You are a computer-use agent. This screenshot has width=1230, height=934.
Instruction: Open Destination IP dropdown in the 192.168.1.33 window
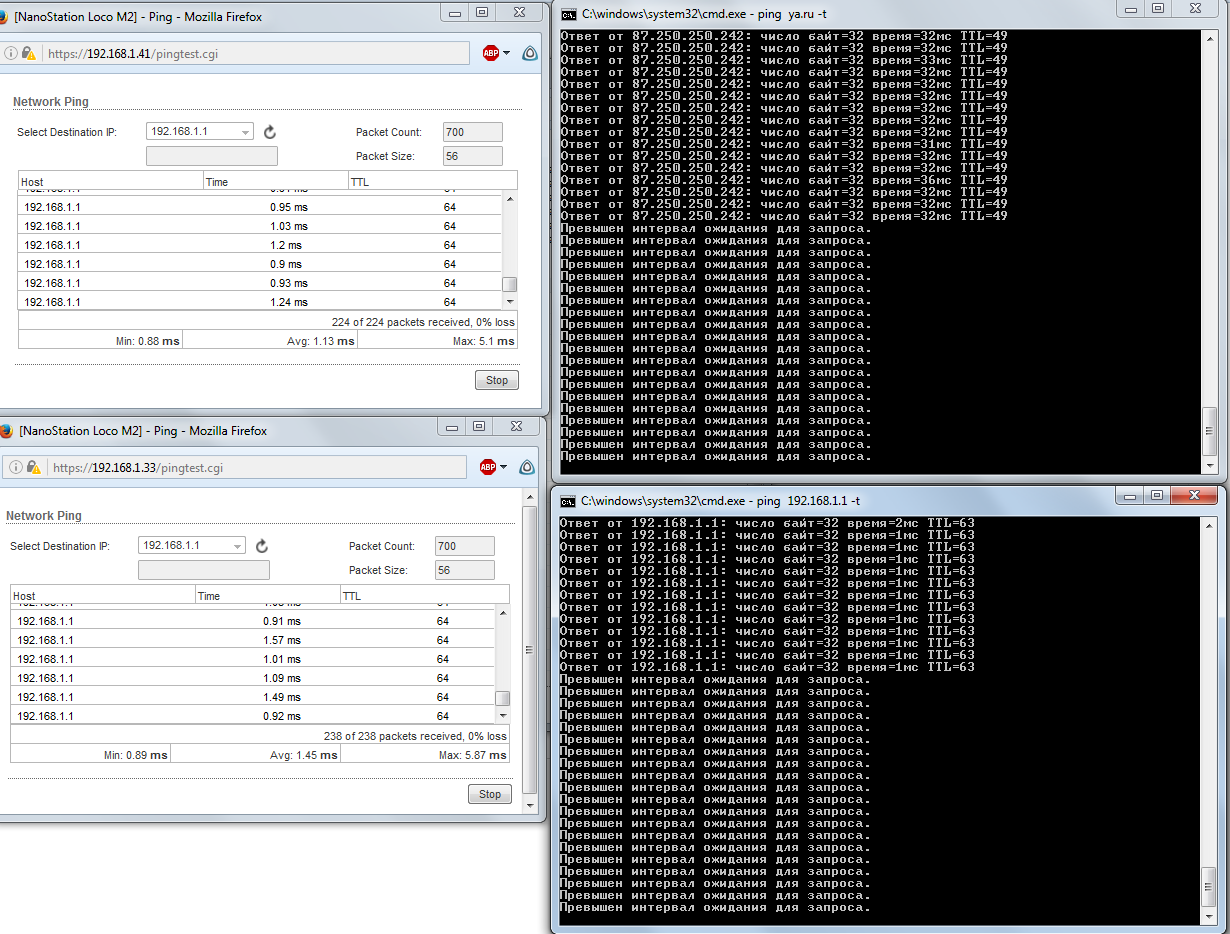238,546
